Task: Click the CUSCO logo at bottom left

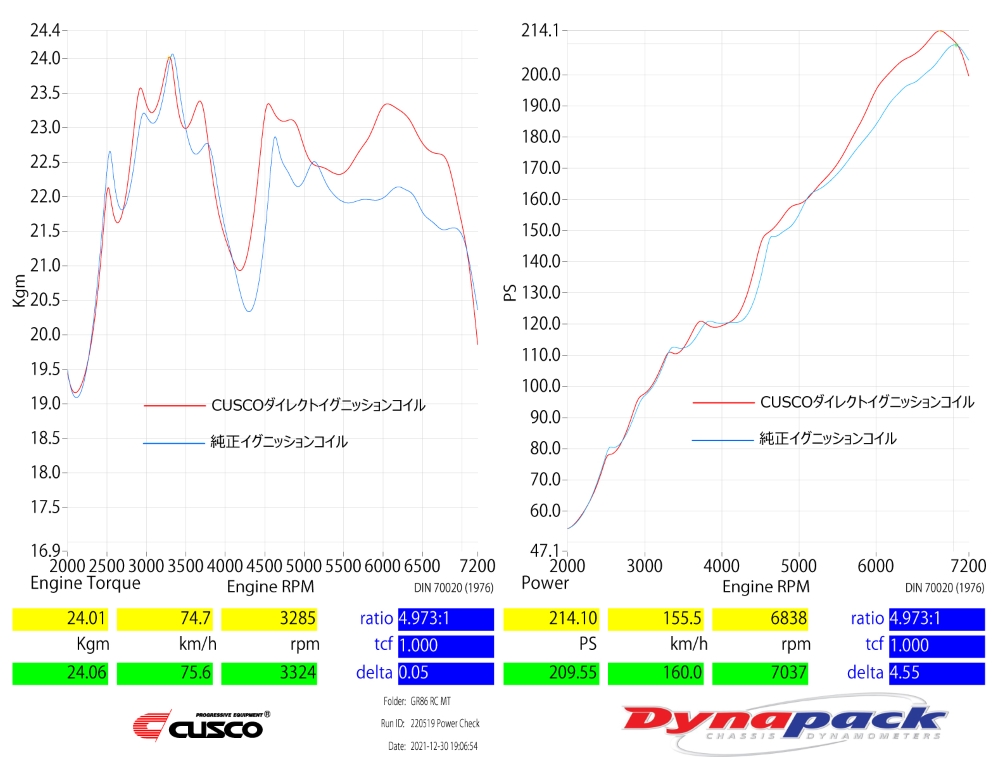Action: coord(201,724)
